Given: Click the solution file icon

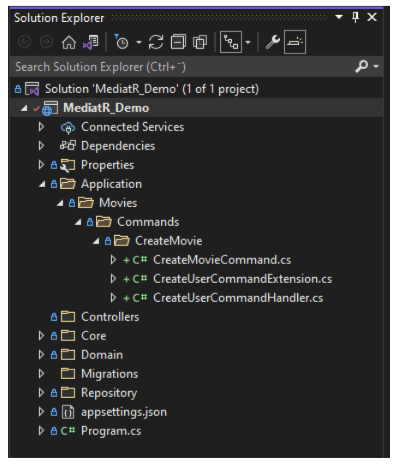Looking at the screenshot, I should click(32, 89).
